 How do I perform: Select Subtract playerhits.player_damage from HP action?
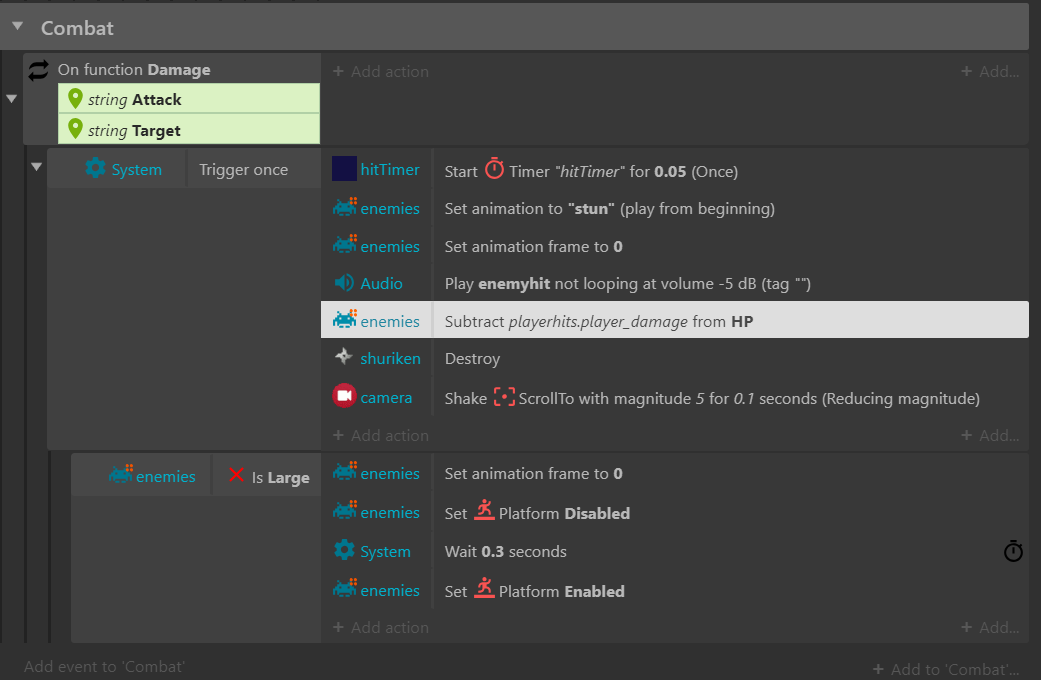pos(599,321)
